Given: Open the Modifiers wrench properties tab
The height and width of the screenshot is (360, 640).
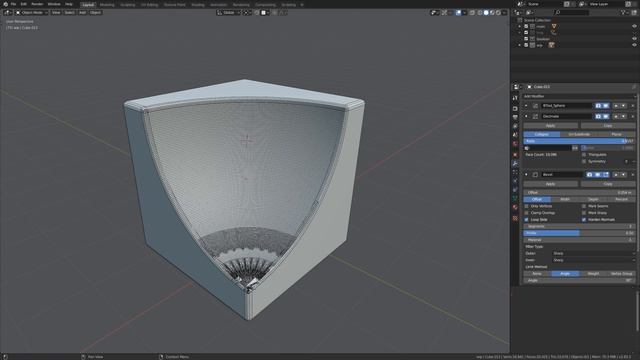Looking at the screenshot, I should 515,163.
